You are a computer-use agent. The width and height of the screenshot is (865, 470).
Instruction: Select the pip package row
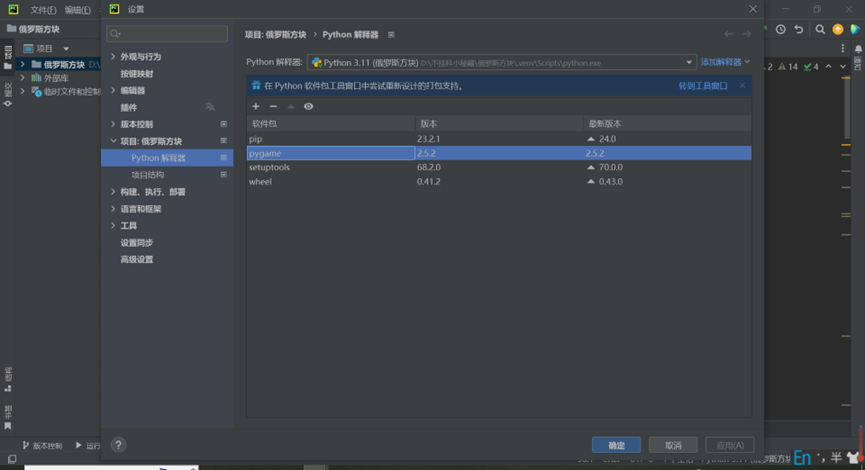coord(499,139)
